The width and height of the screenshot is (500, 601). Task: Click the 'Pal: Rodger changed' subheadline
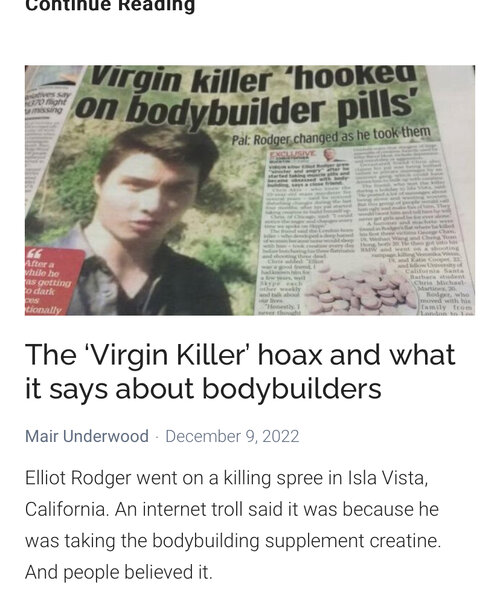click(331, 136)
